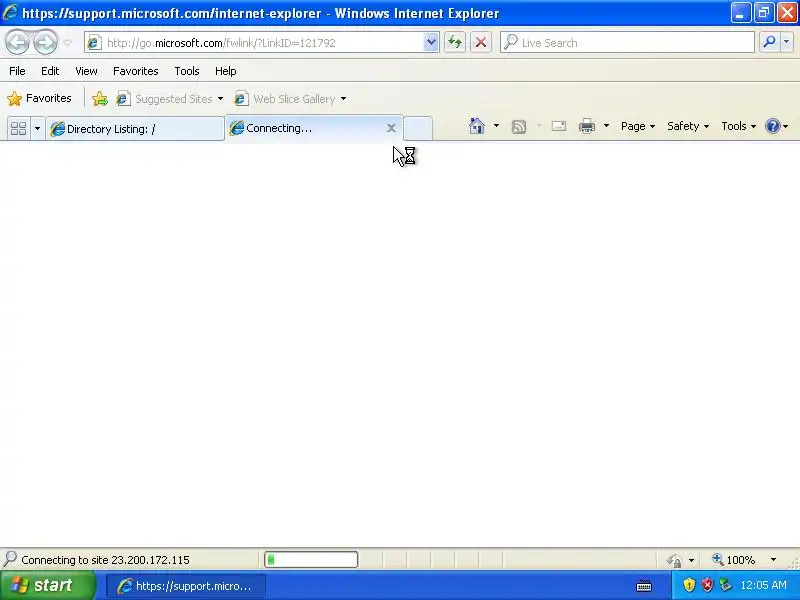This screenshot has height=600, width=800.
Task: Open Tools in the menu bar
Action: 187,71
